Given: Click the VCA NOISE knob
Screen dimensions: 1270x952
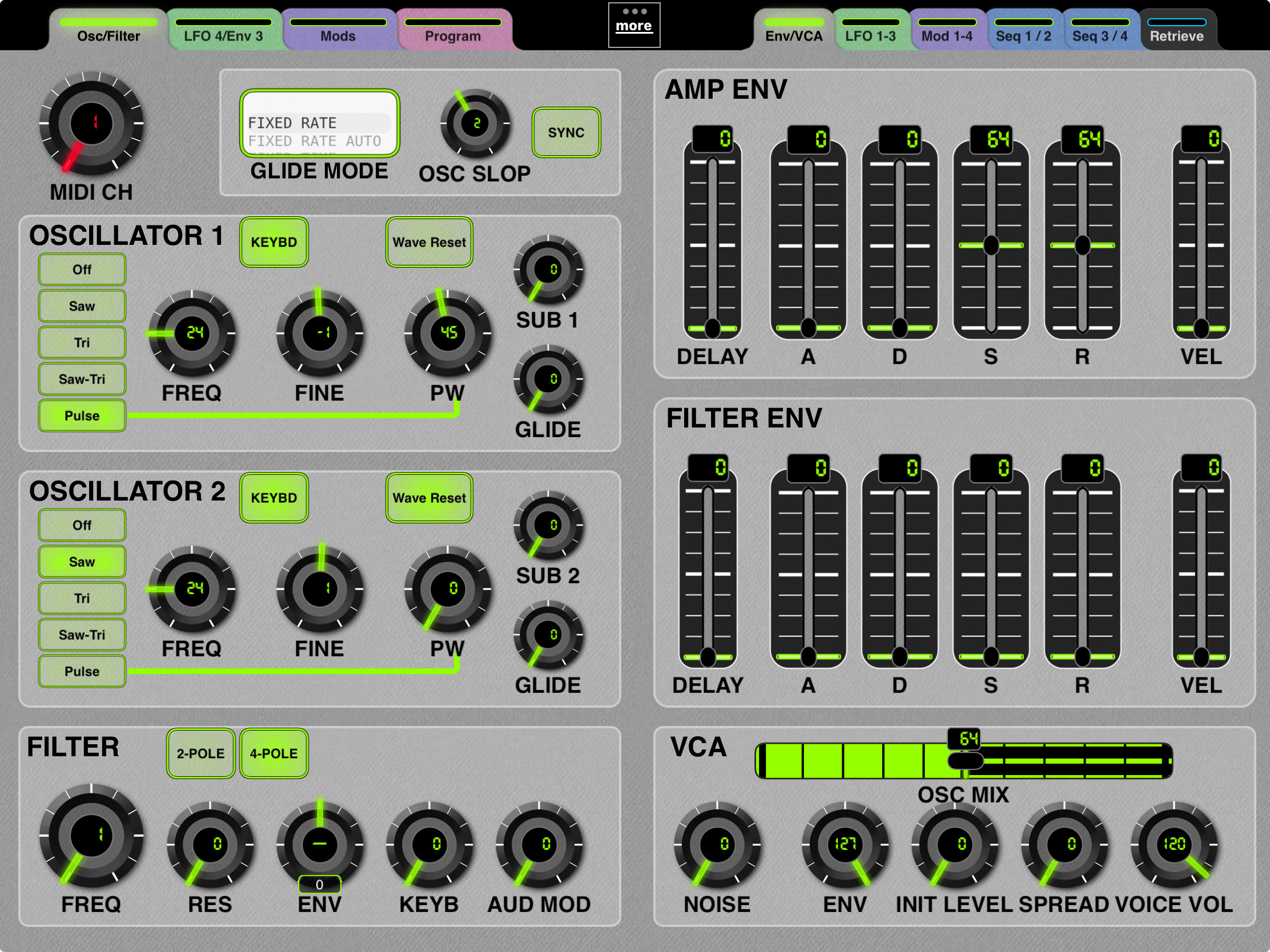Looking at the screenshot, I should [717, 845].
